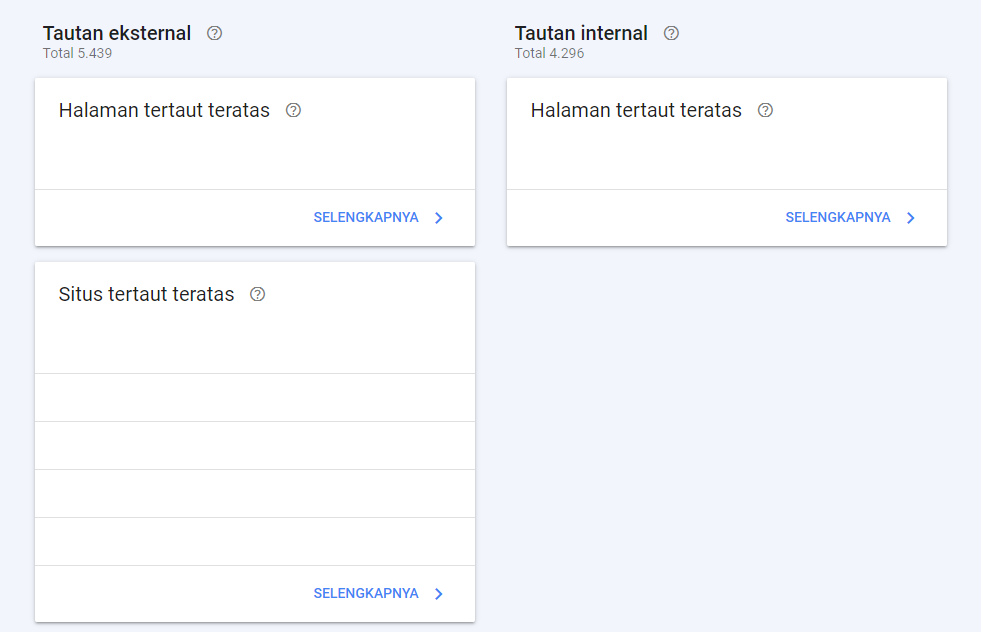The image size is (981, 632).
Task: Open help for internal Halaman tertaut teratas
Action: [x=765, y=110]
